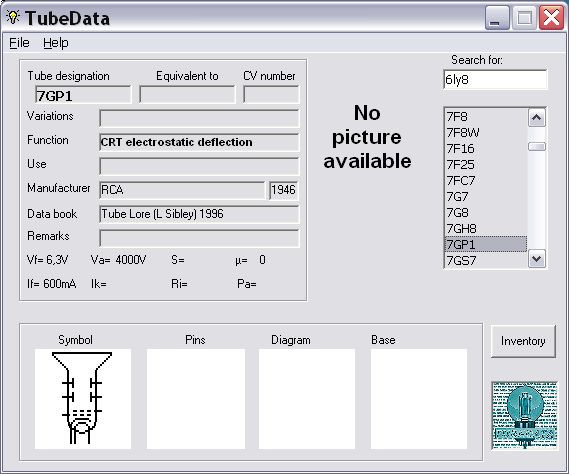Screen dimensions: 569x474
Task: Click the tube logo image below Inventory
Action: [x=524, y=415]
